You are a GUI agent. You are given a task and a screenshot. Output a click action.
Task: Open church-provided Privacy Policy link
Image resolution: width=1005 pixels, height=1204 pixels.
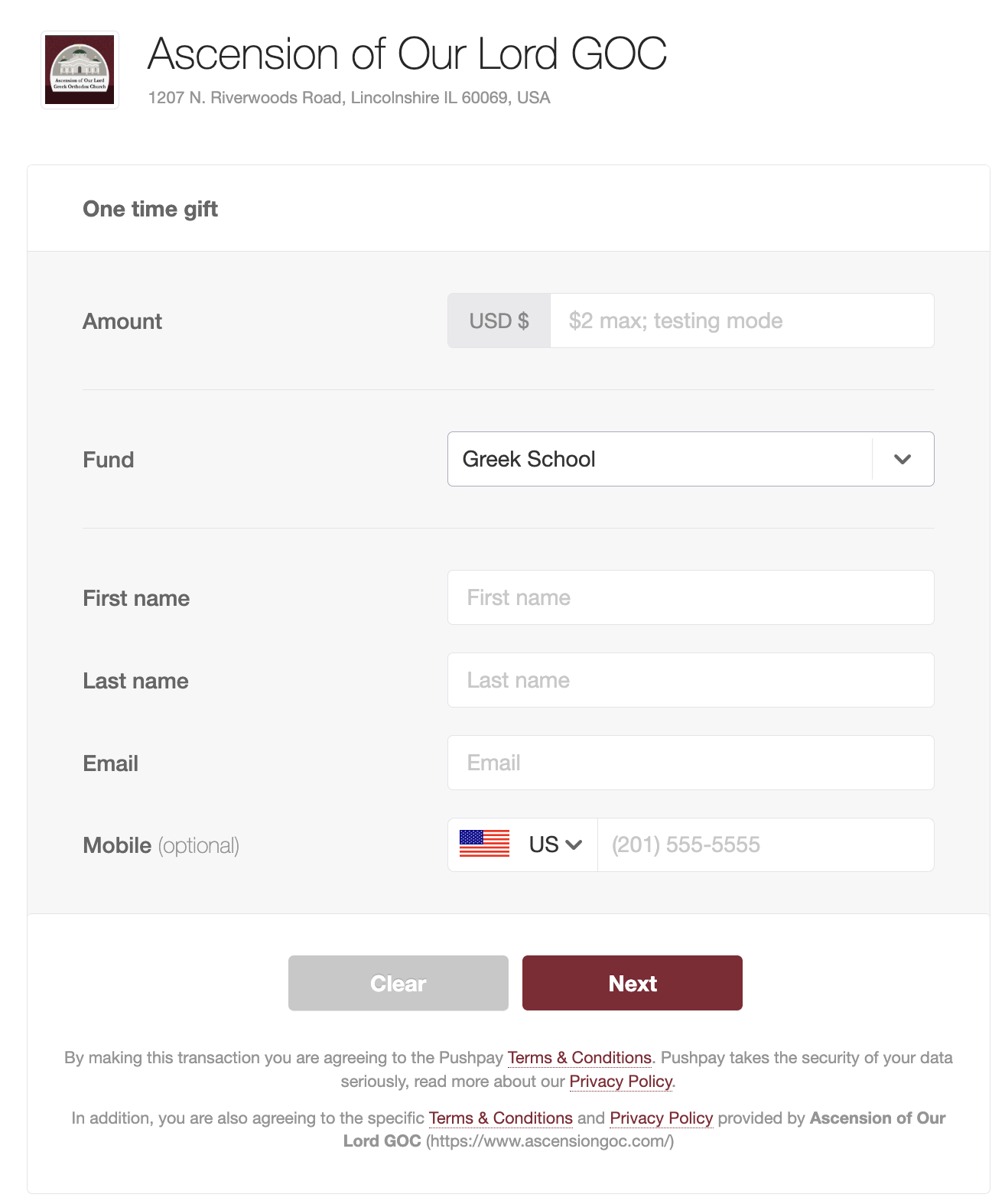662,1118
